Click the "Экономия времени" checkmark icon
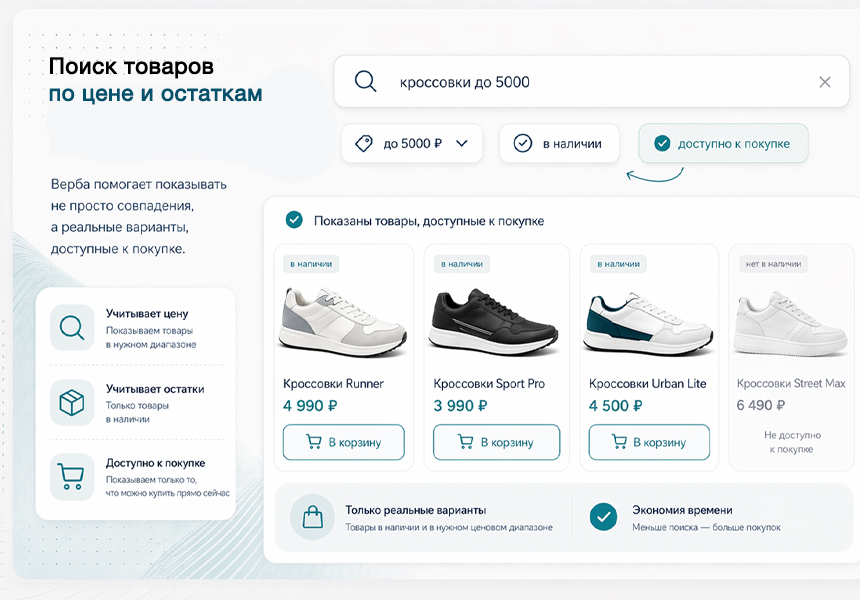Image resolution: width=860 pixels, height=600 pixels. (x=603, y=517)
